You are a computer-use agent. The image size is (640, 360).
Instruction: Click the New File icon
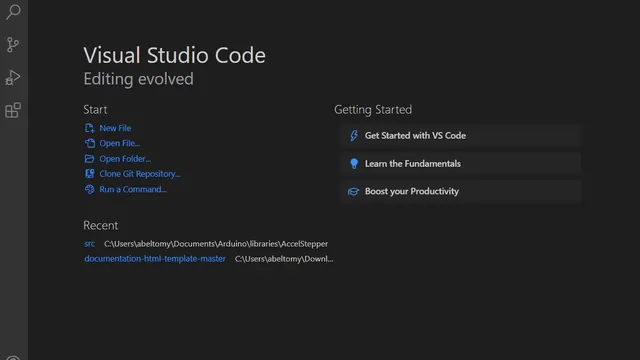(x=89, y=128)
